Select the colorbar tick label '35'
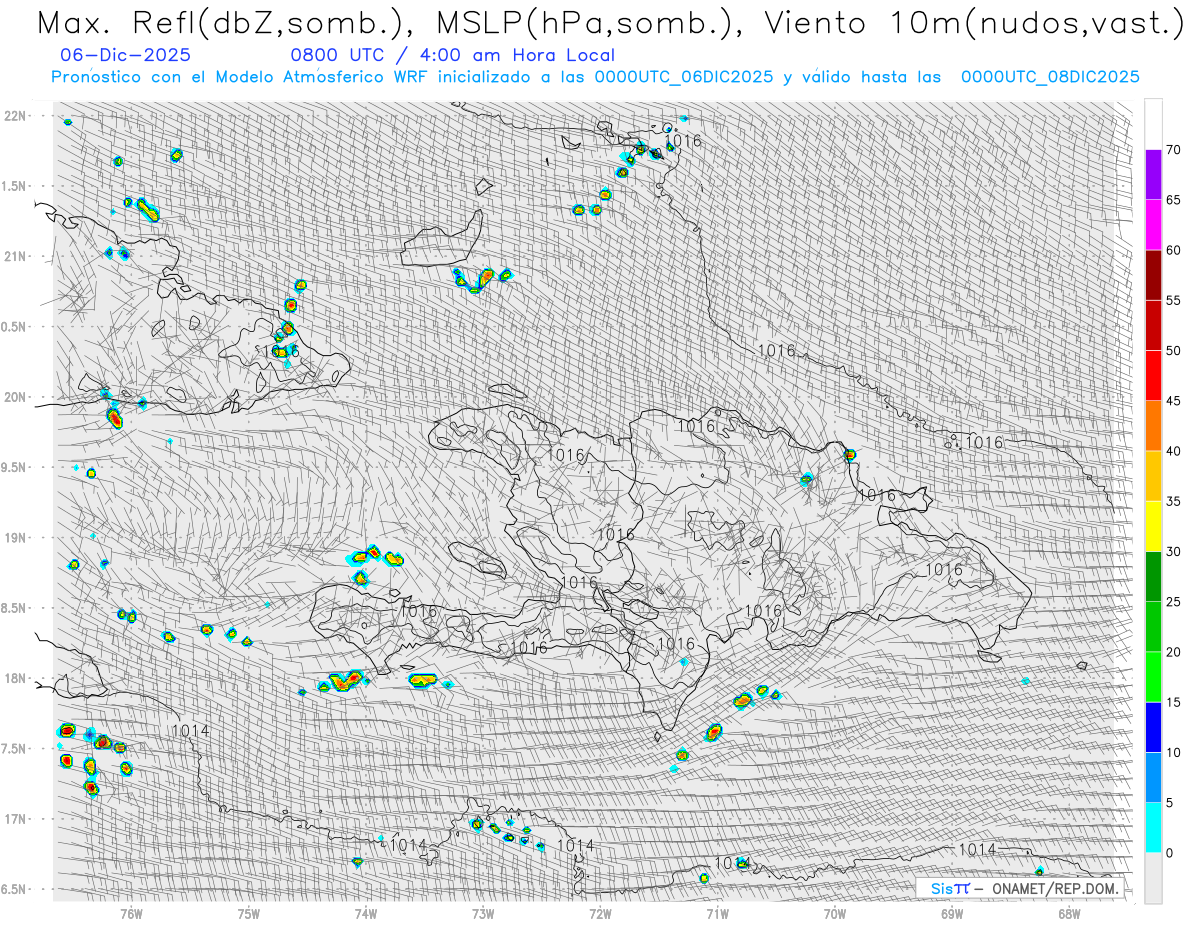This screenshot has width=1200, height=927. click(x=1173, y=501)
